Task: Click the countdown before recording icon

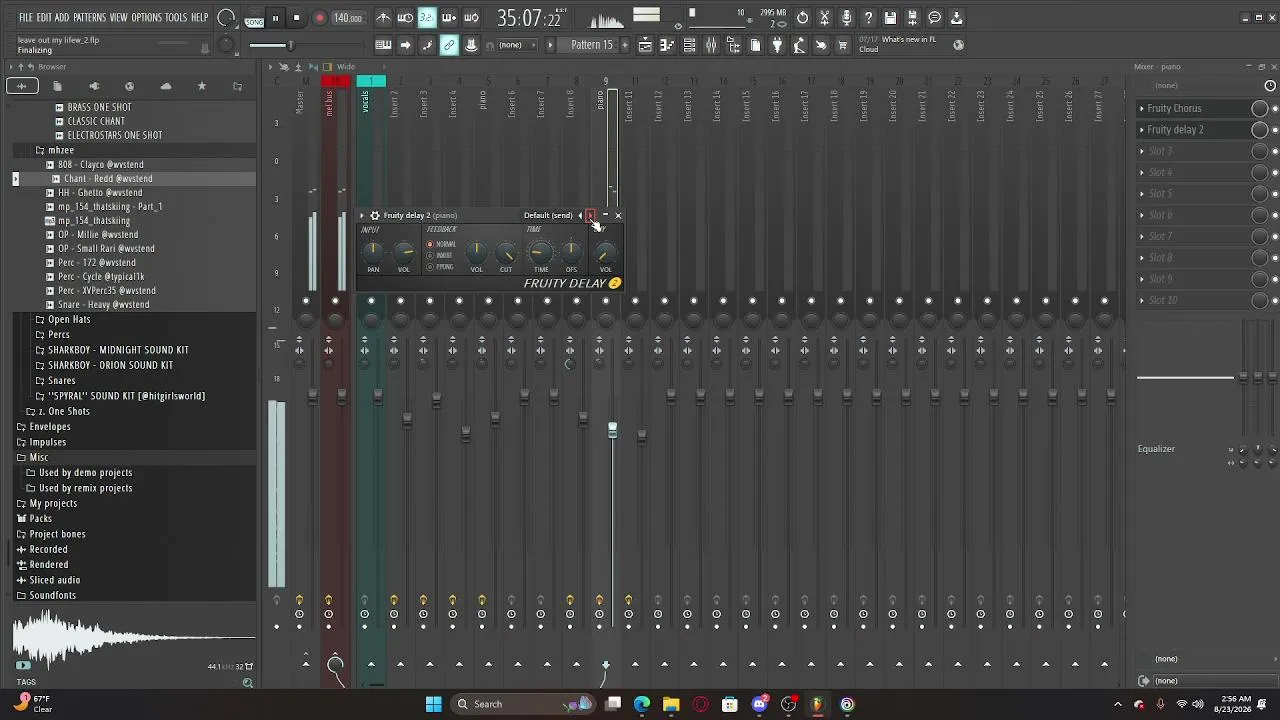Action: click(x=427, y=18)
